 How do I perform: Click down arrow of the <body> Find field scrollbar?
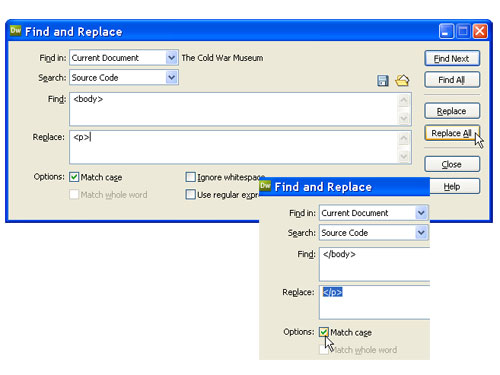[404, 118]
